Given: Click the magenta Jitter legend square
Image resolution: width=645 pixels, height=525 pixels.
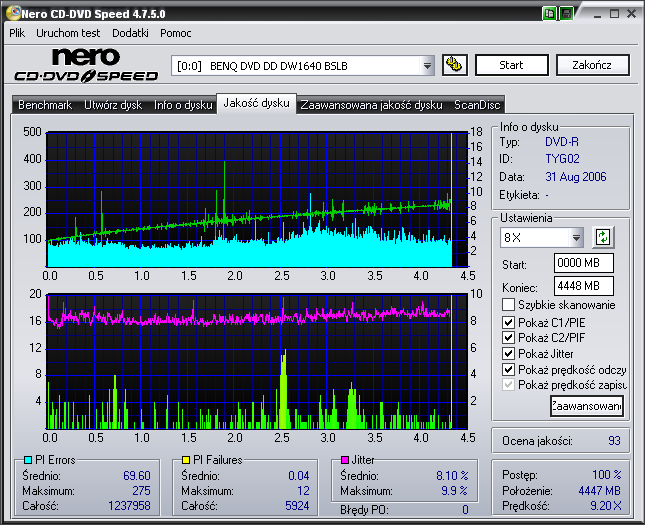Looking at the screenshot, I should [x=345, y=460].
